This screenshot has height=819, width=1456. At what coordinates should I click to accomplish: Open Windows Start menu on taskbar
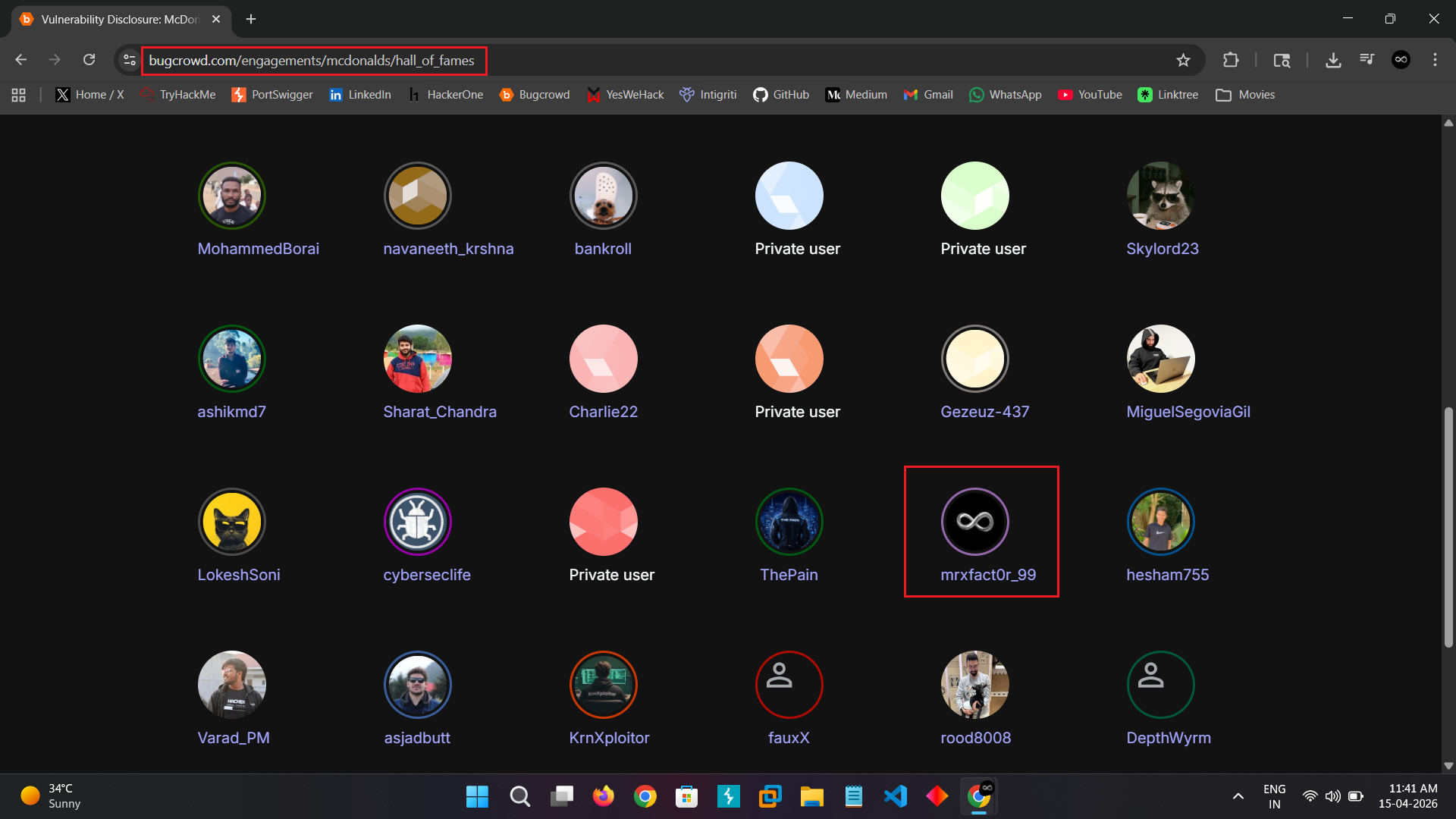pyautogui.click(x=477, y=796)
